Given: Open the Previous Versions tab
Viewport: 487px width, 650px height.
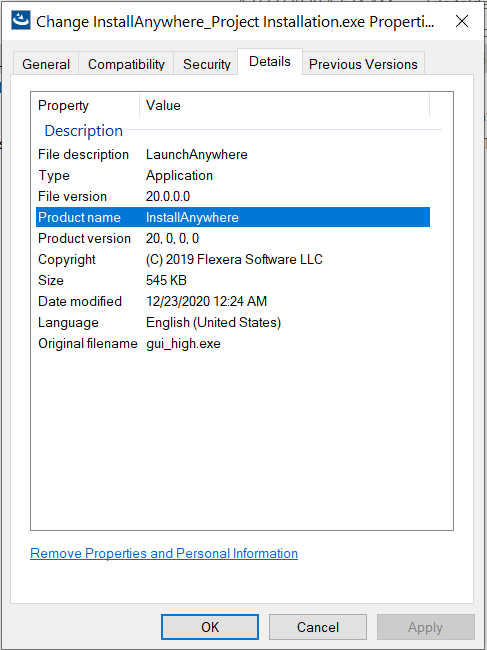Looking at the screenshot, I should tap(363, 64).
